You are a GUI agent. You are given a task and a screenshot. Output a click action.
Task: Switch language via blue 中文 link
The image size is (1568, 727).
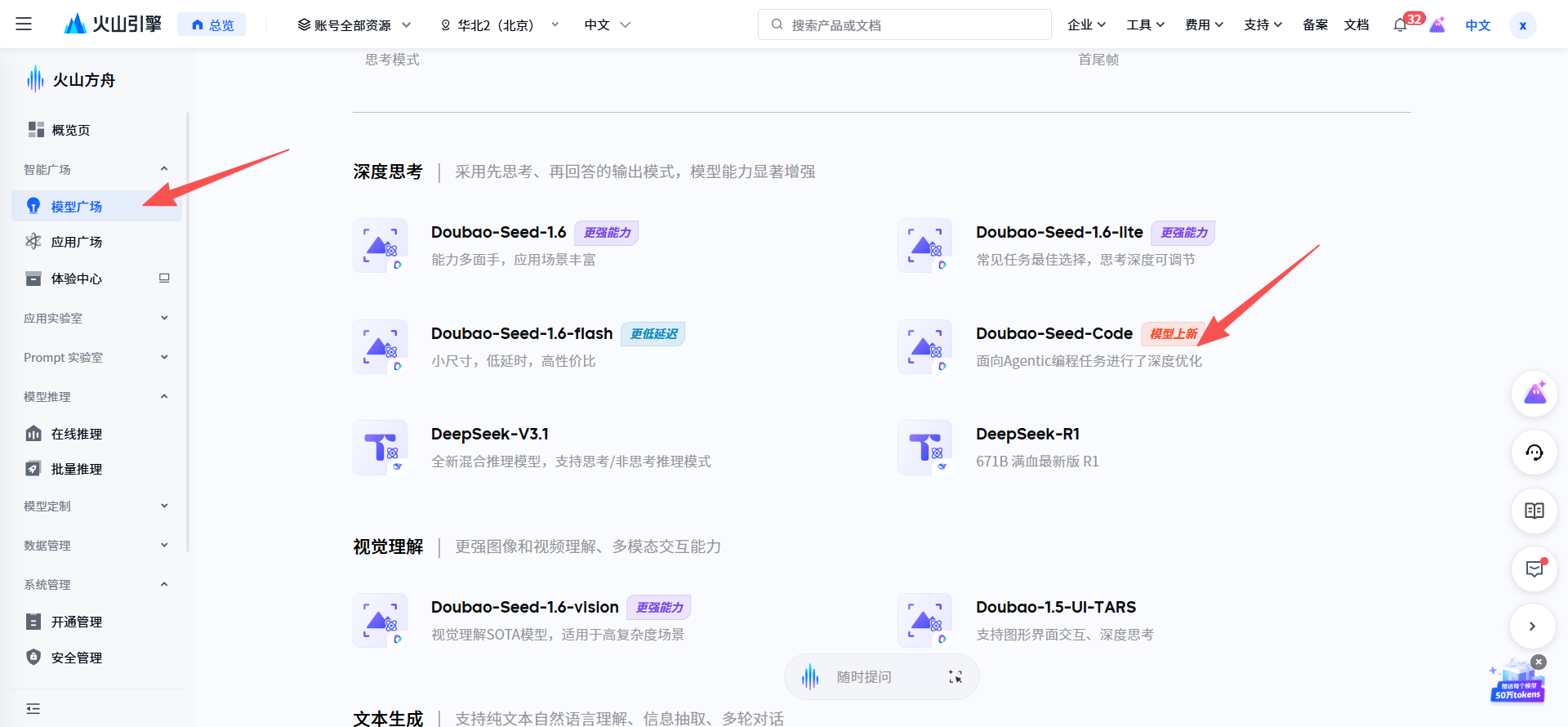[x=1478, y=25]
